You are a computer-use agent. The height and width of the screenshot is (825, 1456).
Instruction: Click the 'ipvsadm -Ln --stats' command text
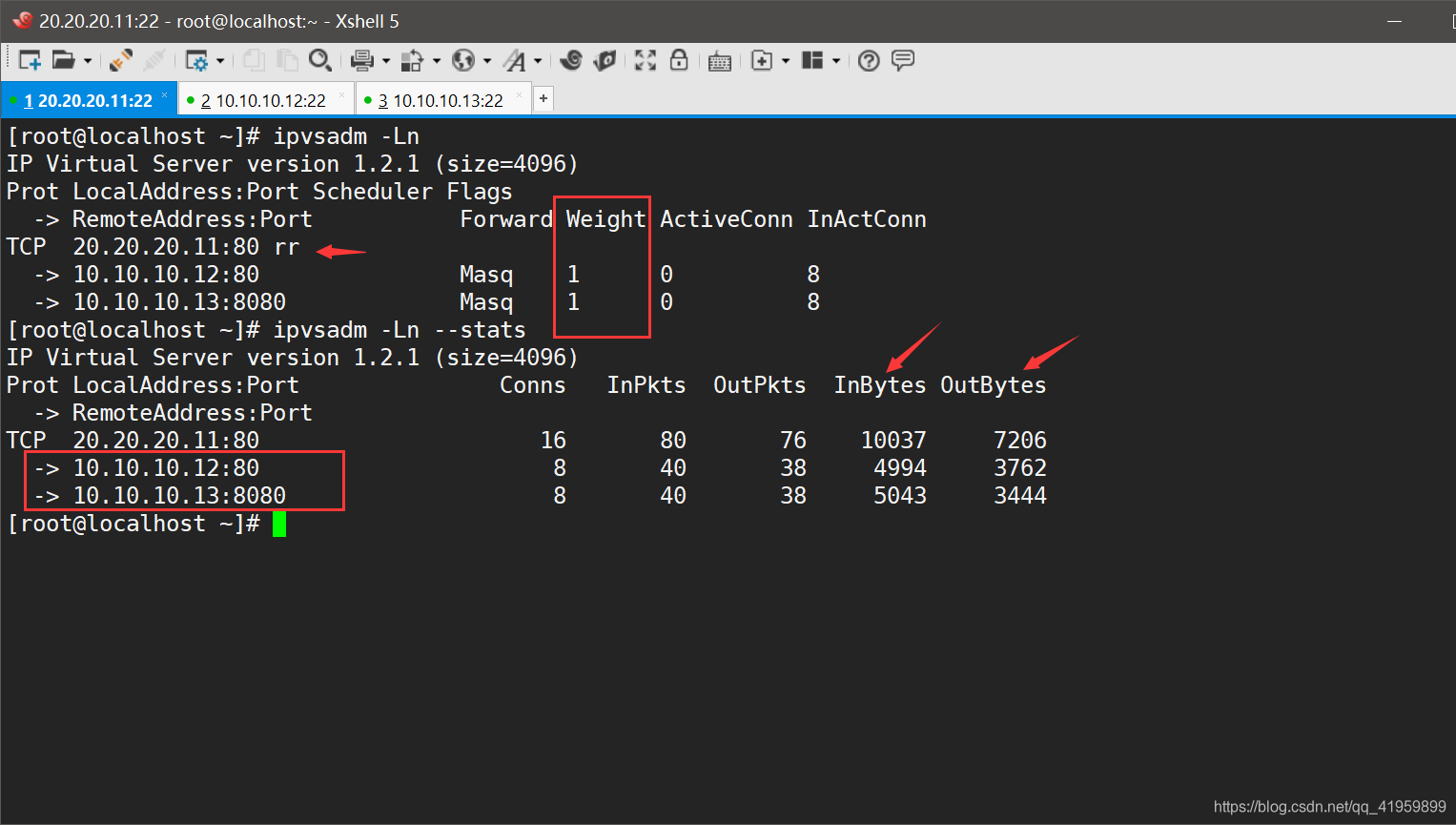tap(400, 330)
